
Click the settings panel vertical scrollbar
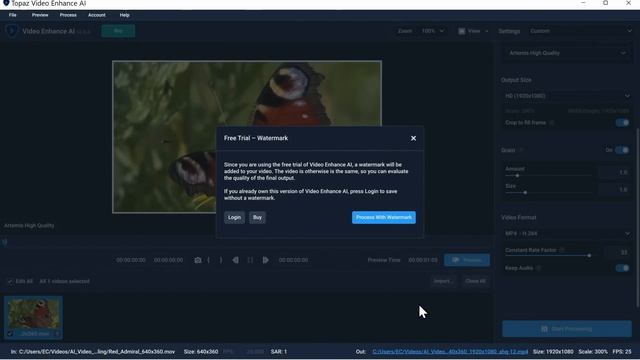tap(638, 218)
